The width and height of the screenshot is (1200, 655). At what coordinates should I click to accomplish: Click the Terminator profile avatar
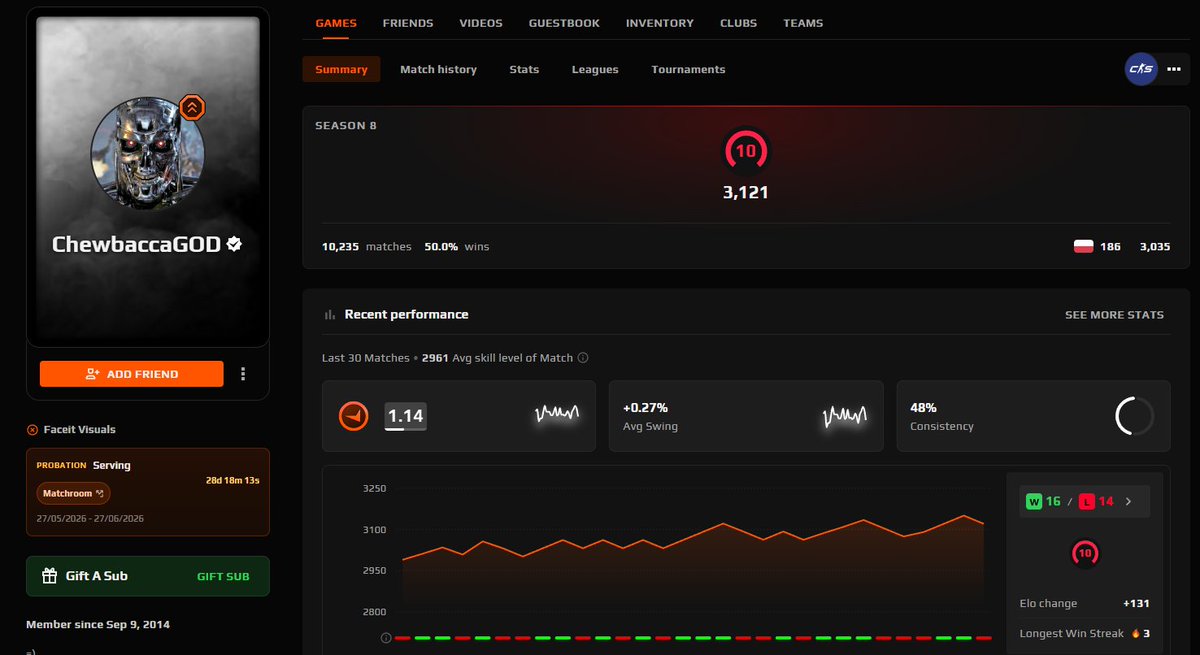click(x=147, y=153)
